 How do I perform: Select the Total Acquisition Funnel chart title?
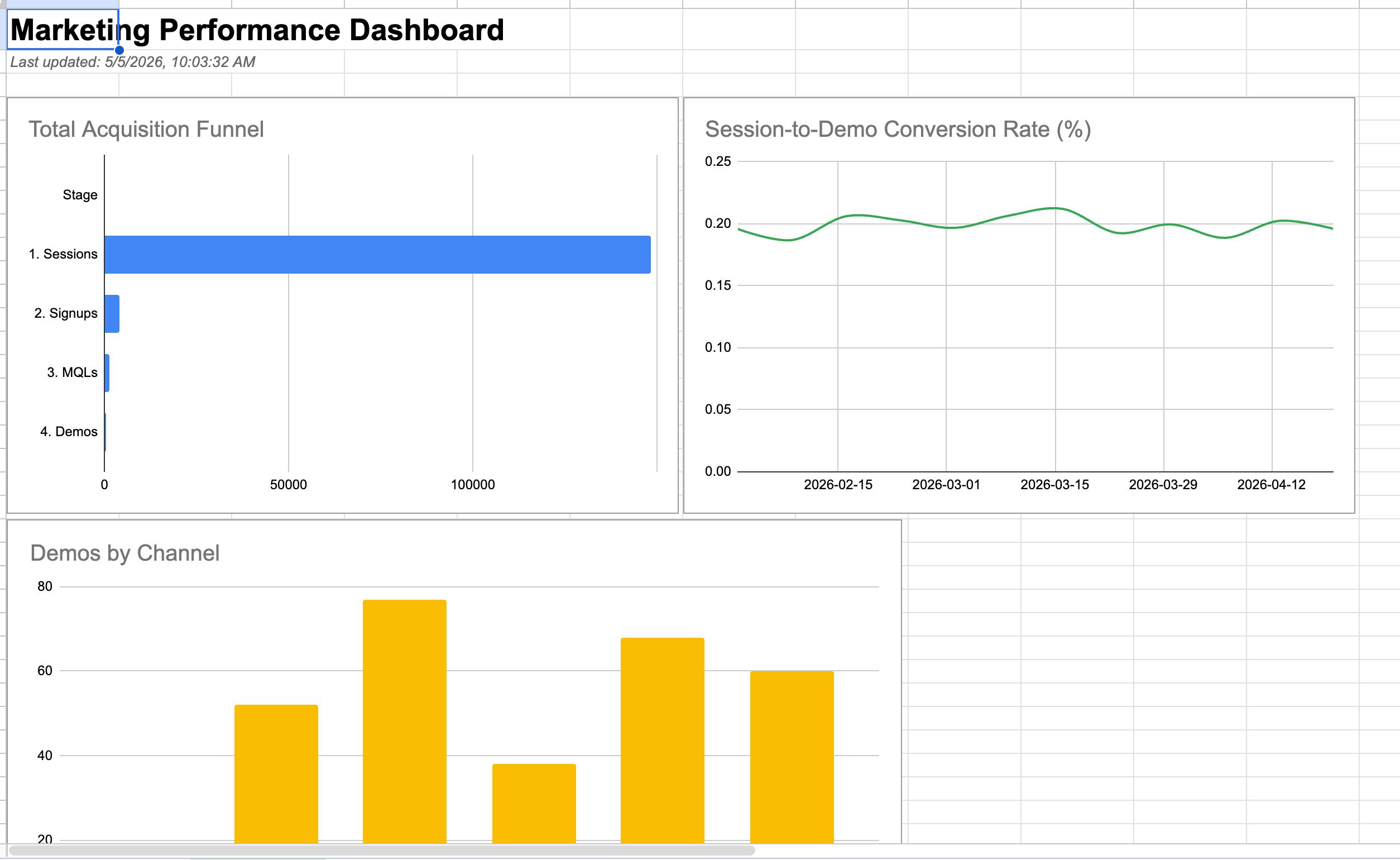tap(146, 130)
